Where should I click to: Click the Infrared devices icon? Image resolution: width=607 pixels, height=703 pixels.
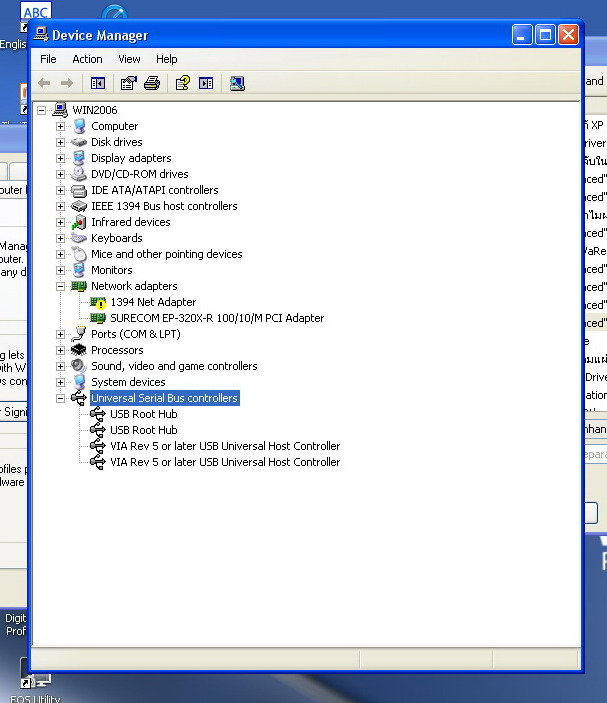point(79,222)
